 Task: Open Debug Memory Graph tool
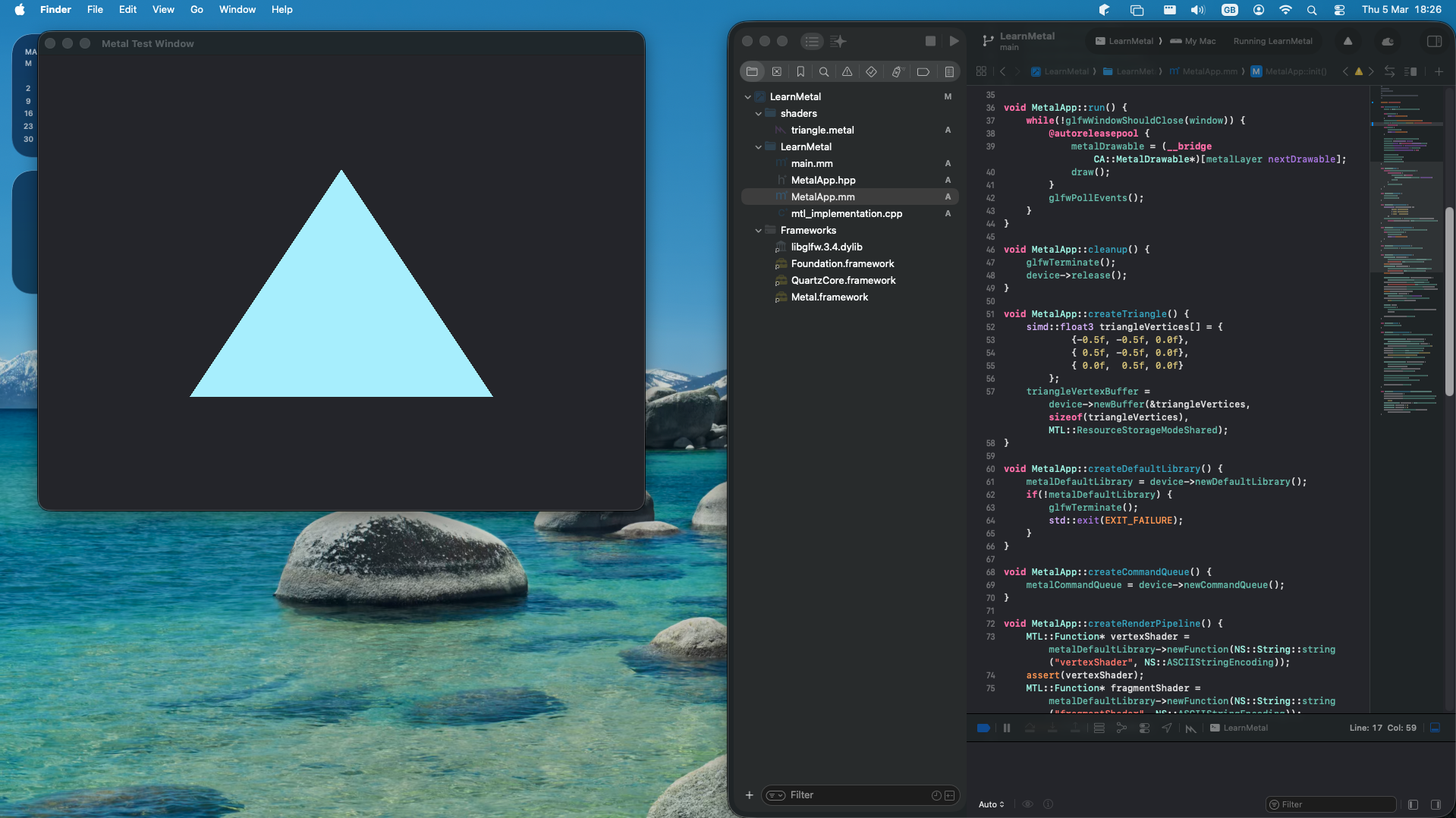tap(1121, 728)
